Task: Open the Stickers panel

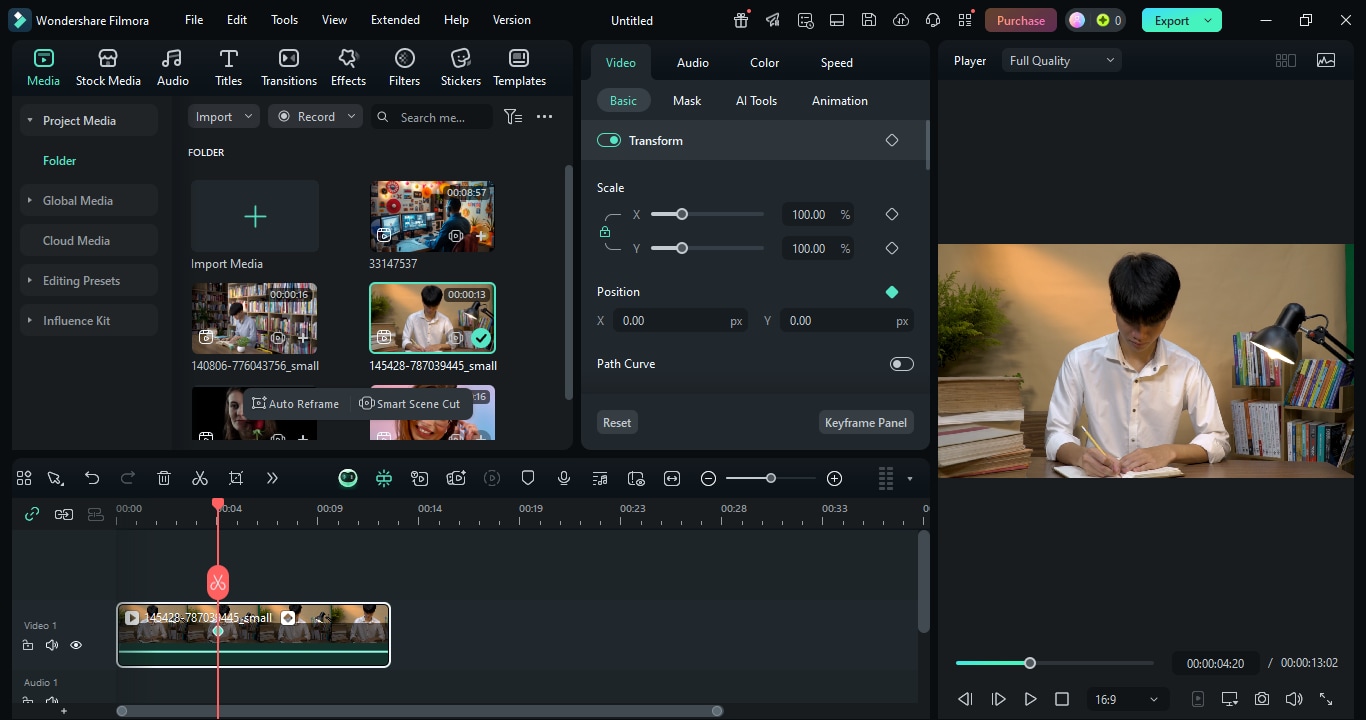Action: coord(460,67)
